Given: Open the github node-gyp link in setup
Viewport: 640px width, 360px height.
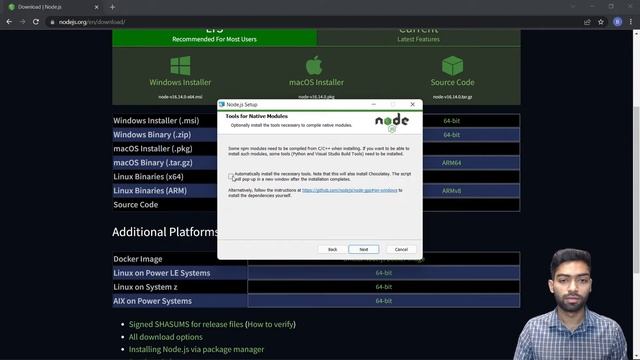Looking at the screenshot, I should pos(349,190).
